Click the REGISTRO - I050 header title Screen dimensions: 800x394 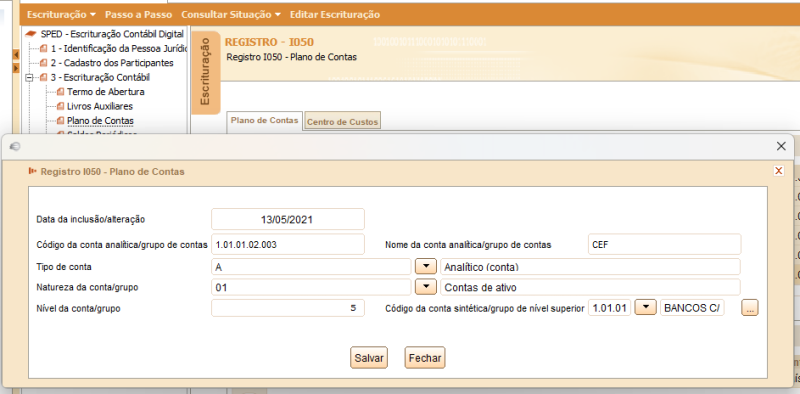tap(269, 42)
